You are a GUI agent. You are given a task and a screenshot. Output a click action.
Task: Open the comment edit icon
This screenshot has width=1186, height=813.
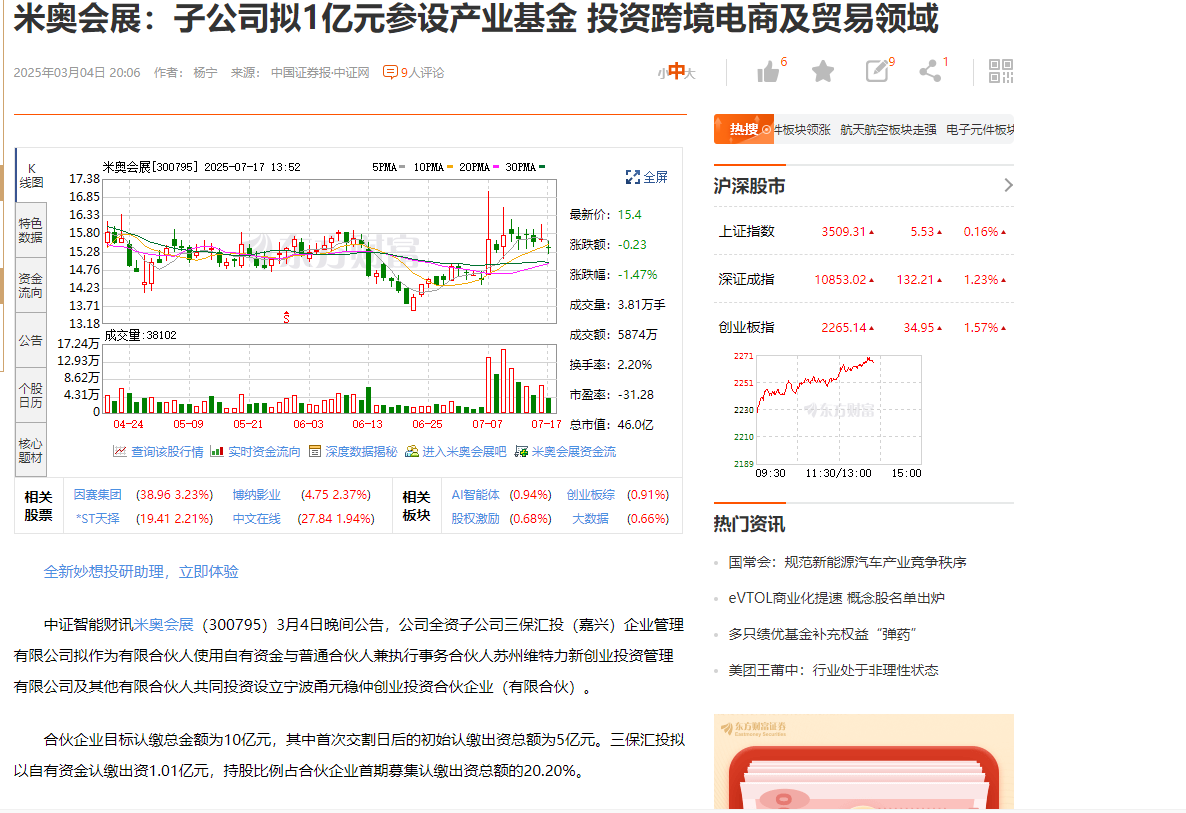pyautogui.click(x=877, y=72)
